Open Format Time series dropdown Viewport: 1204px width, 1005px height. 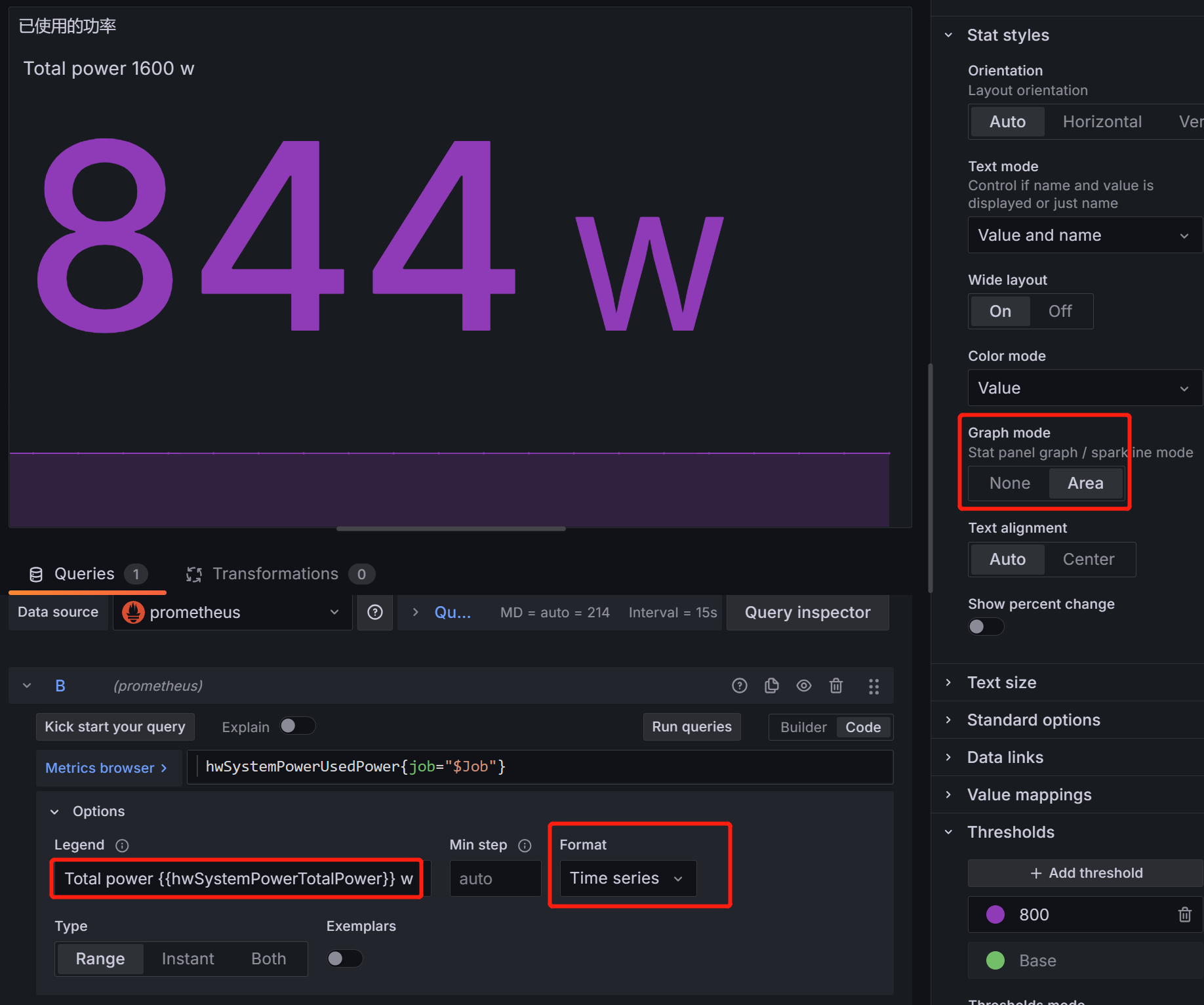(x=628, y=878)
